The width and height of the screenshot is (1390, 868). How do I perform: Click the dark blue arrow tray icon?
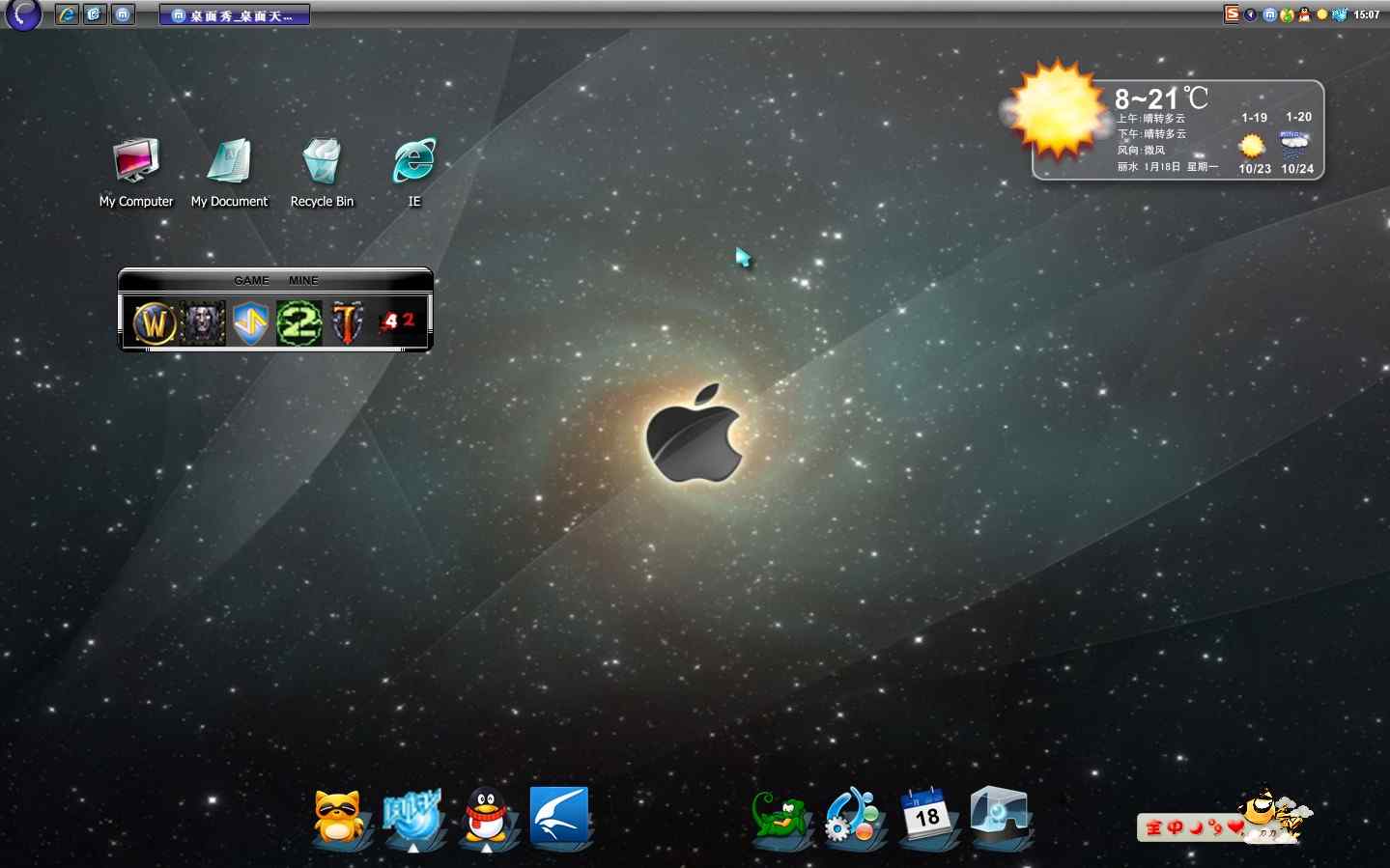tap(1251, 14)
